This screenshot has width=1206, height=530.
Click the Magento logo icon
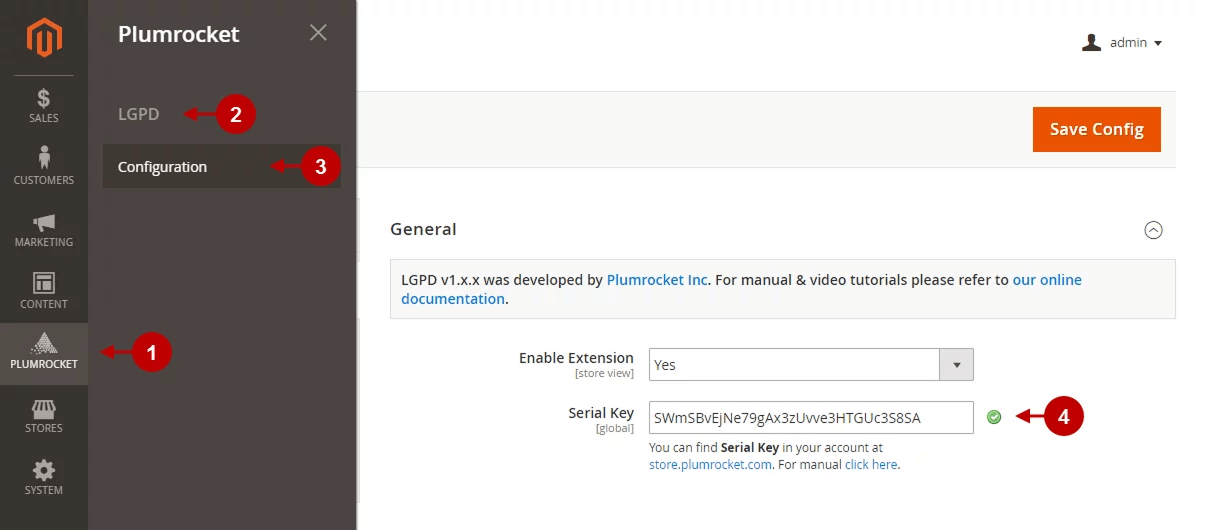pos(44,38)
